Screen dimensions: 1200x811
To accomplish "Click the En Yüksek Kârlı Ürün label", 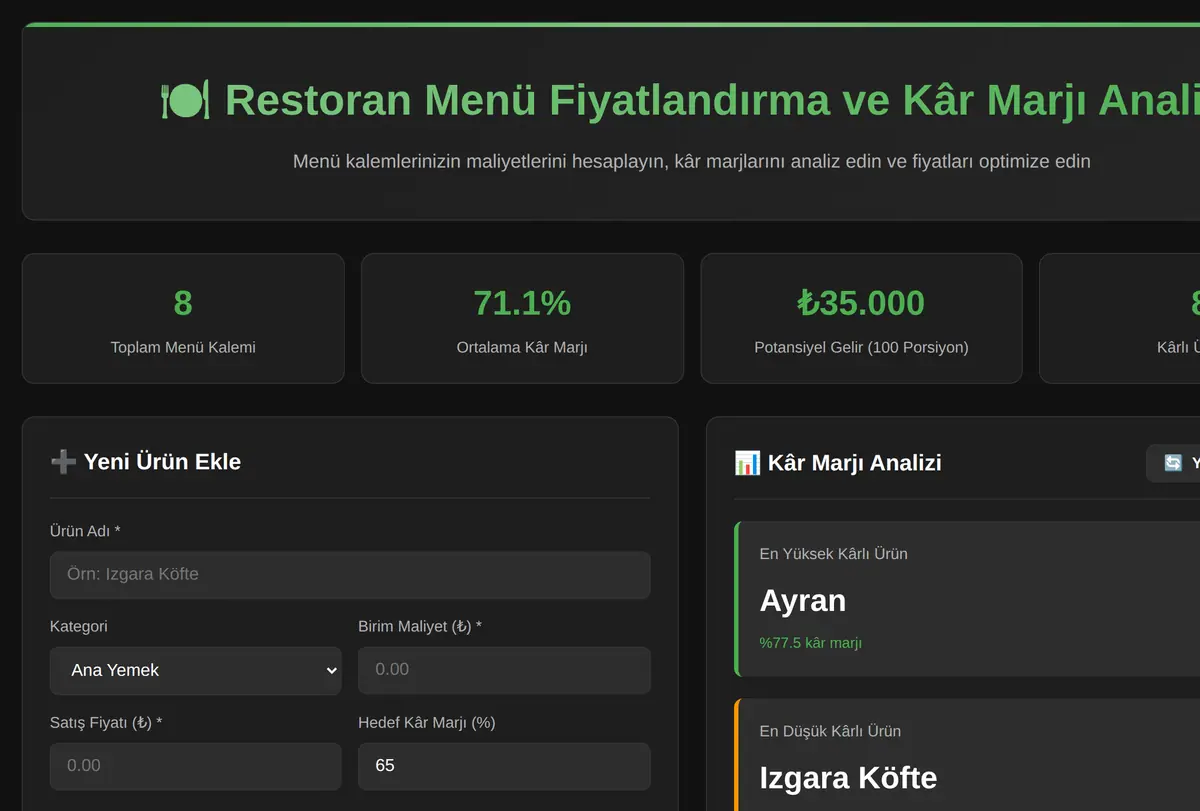I will [x=834, y=554].
